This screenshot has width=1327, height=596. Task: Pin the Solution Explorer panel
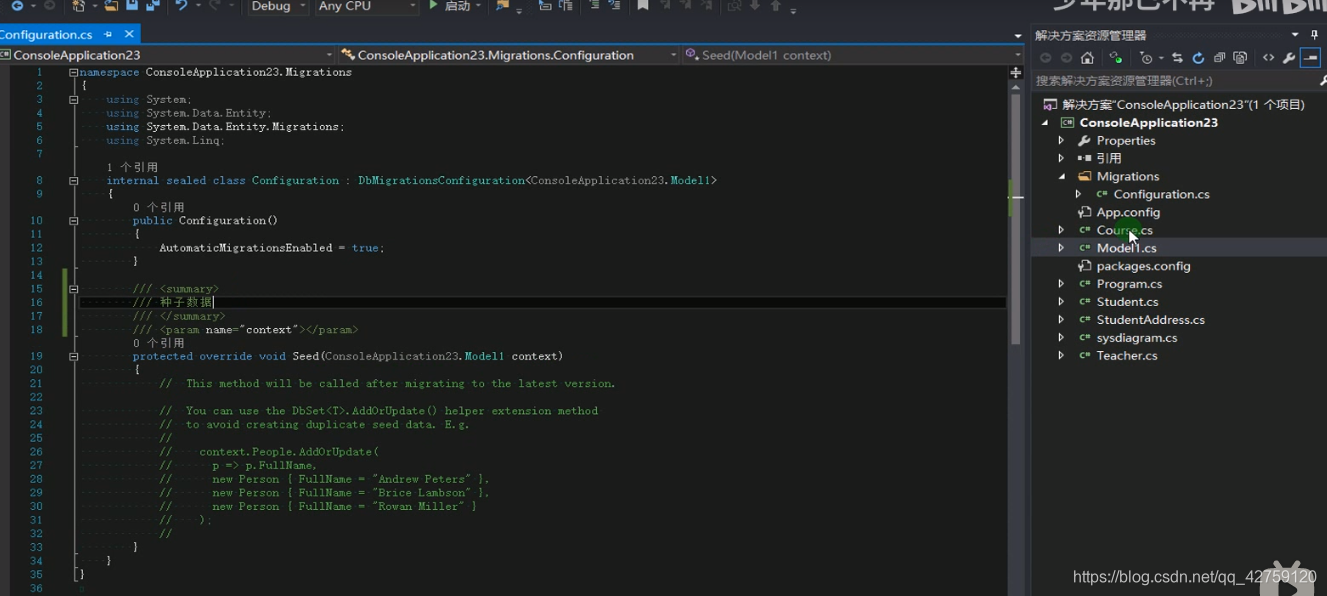tap(1314, 35)
